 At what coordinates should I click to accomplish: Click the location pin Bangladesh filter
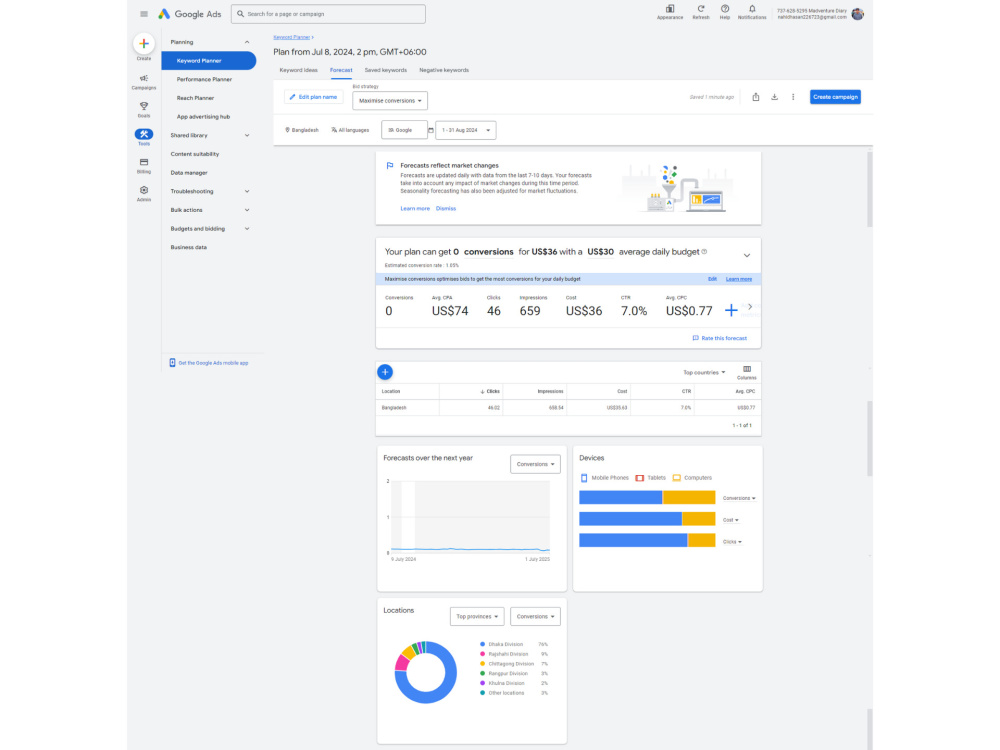(x=302, y=130)
